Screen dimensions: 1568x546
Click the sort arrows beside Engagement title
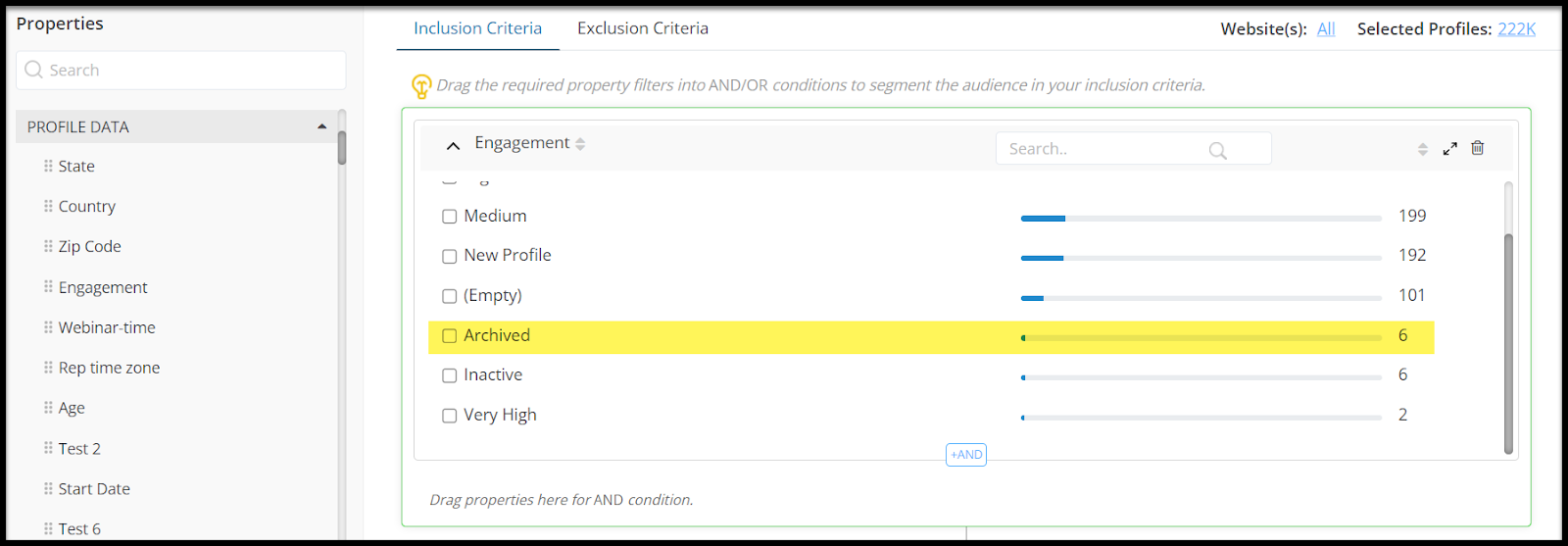(x=580, y=144)
